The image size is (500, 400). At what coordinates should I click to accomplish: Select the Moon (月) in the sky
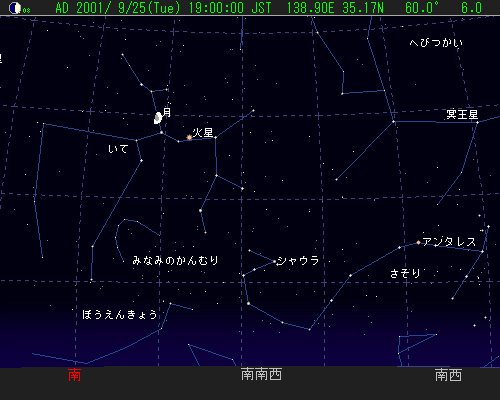(158, 118)
